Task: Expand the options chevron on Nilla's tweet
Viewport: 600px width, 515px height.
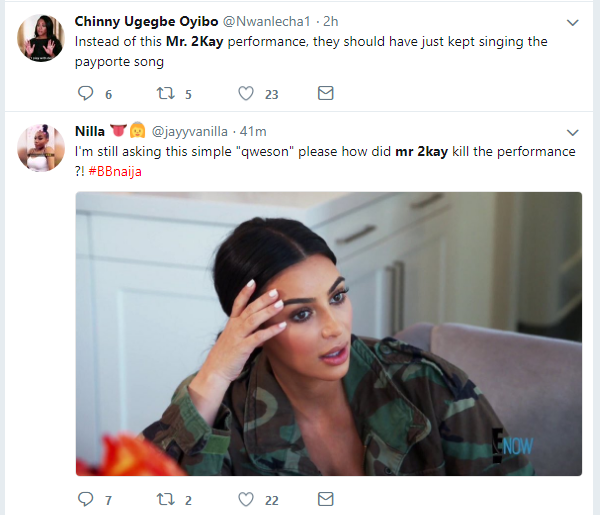Action: [x=573, y=132]
